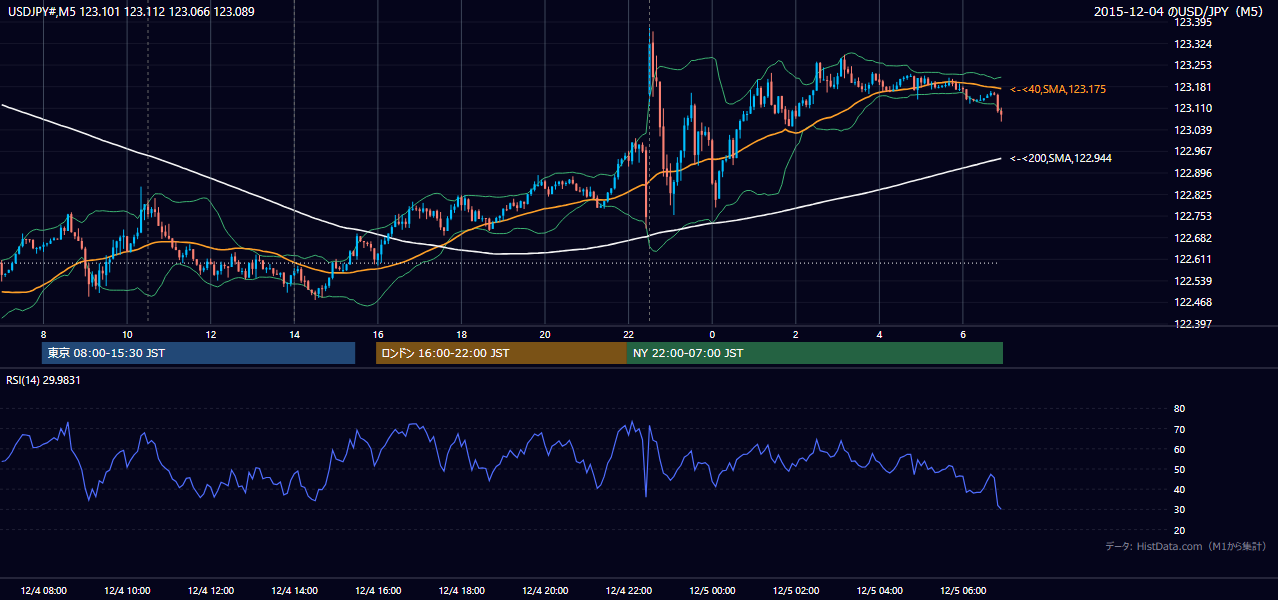Image resolution: width=1278 pixels, height=600 pixels.
Task: Click the 12/4 22:00 time axis label
Action: [628, 590]
